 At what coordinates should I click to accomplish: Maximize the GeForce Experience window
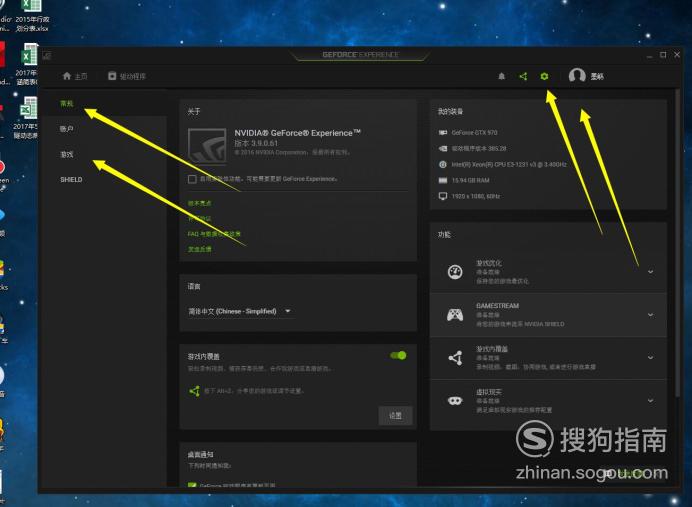[663, 55]
